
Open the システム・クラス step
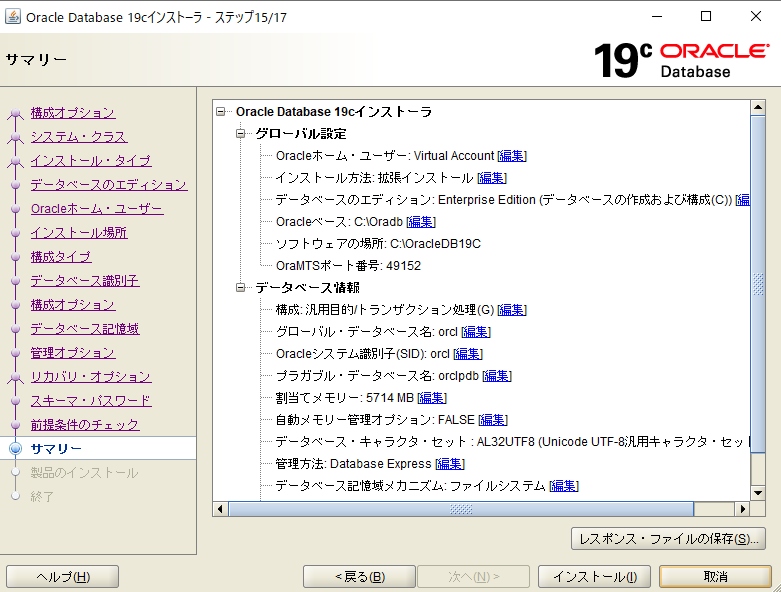coord(78,137)
